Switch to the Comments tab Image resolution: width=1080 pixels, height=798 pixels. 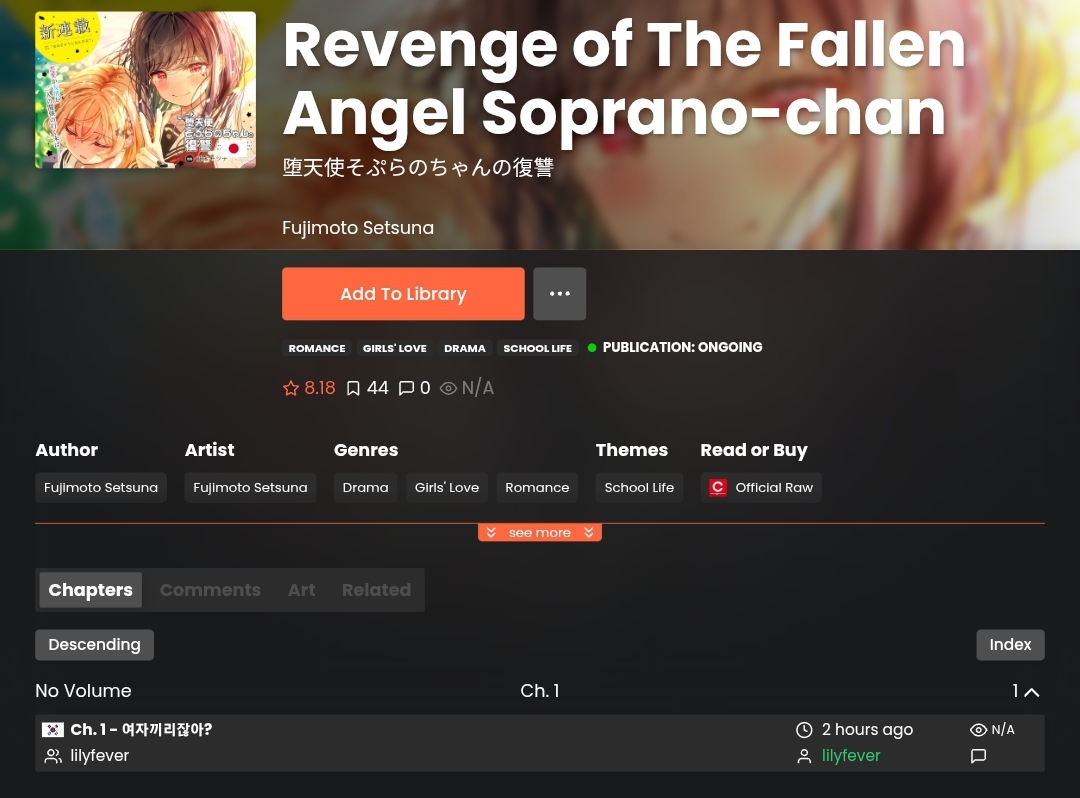pyautogui.click(x=210, y=590)
